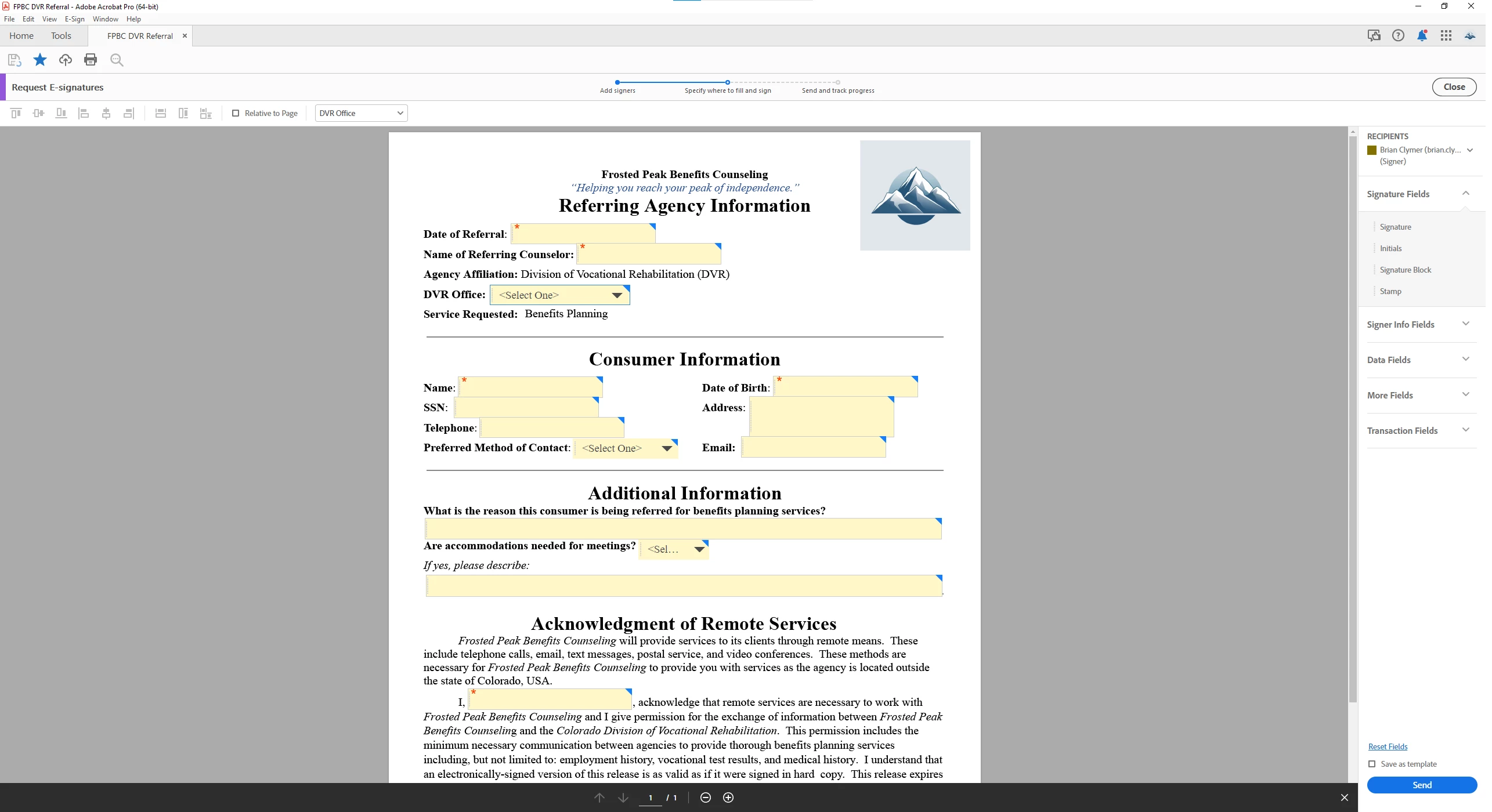Click the star bookmark icon

click(x=40, y=60)
